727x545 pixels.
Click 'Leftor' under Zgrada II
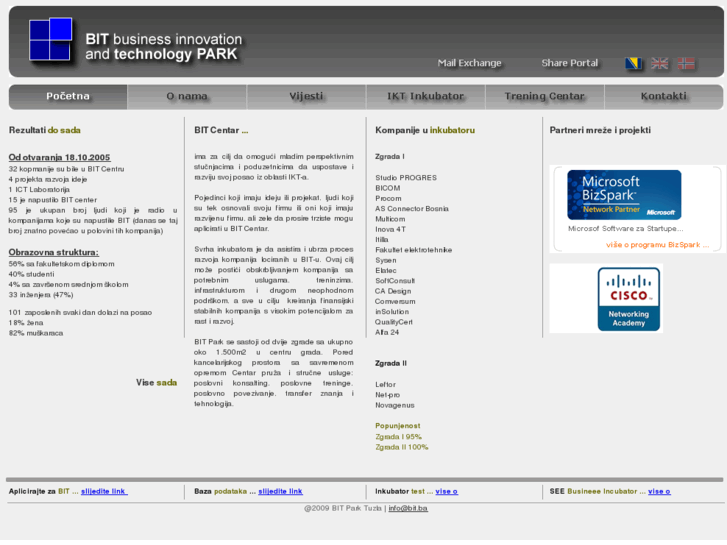[x=385, y=385]
